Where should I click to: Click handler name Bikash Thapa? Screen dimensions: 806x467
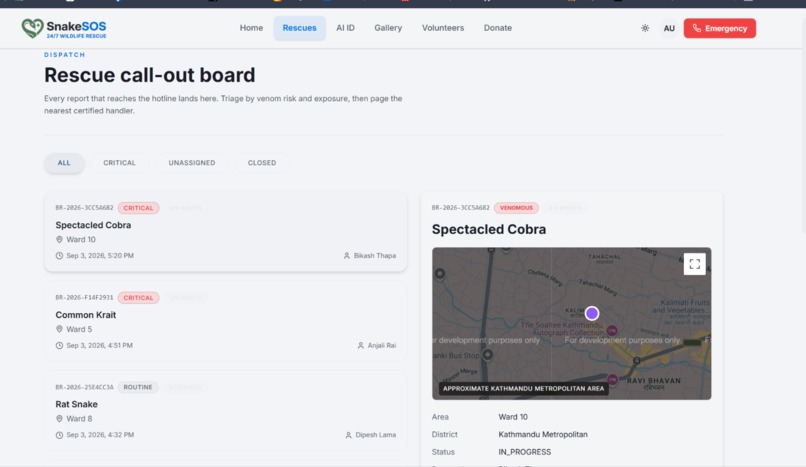point(375,255)
